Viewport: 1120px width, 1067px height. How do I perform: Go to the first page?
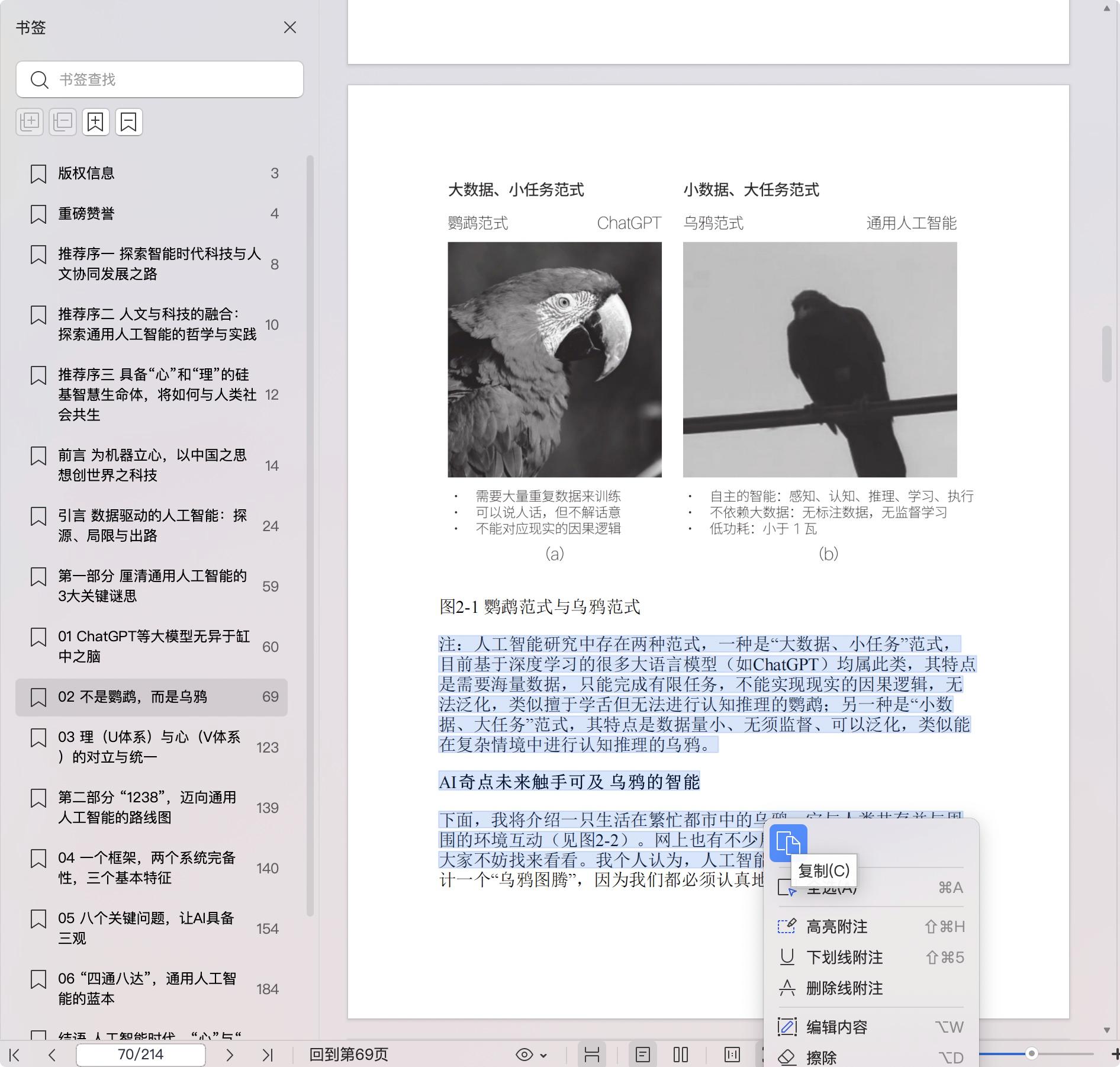coord(15,1055)
